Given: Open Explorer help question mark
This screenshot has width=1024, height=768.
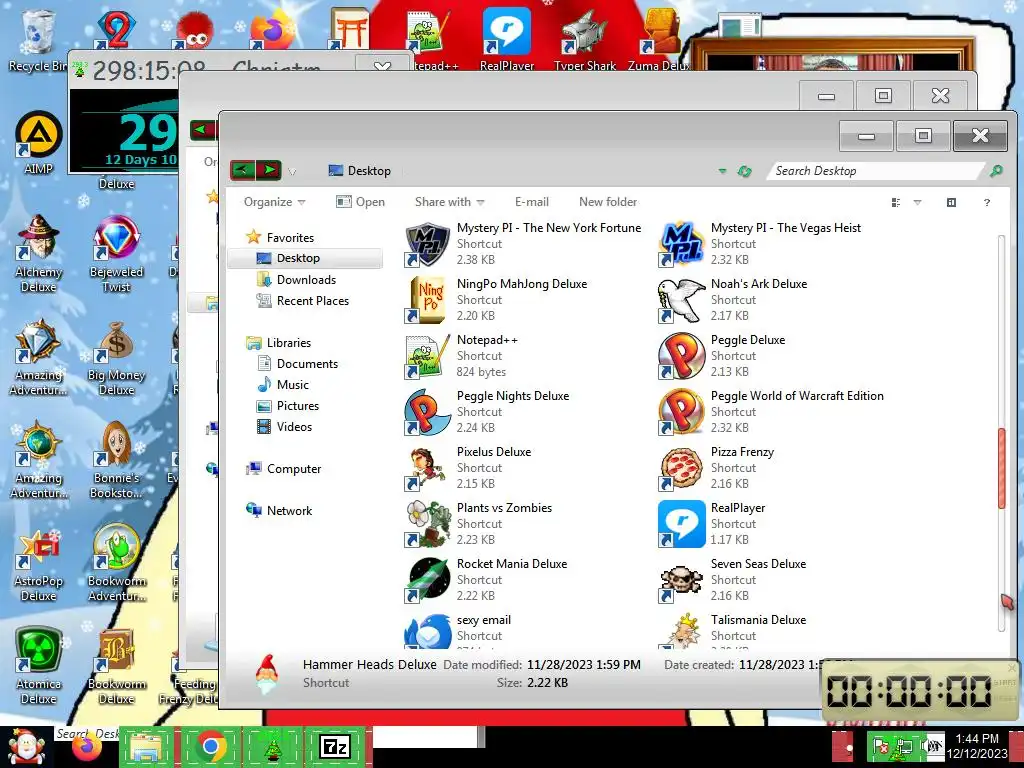Looking at the screenshot, I should (x=987, y=202).
